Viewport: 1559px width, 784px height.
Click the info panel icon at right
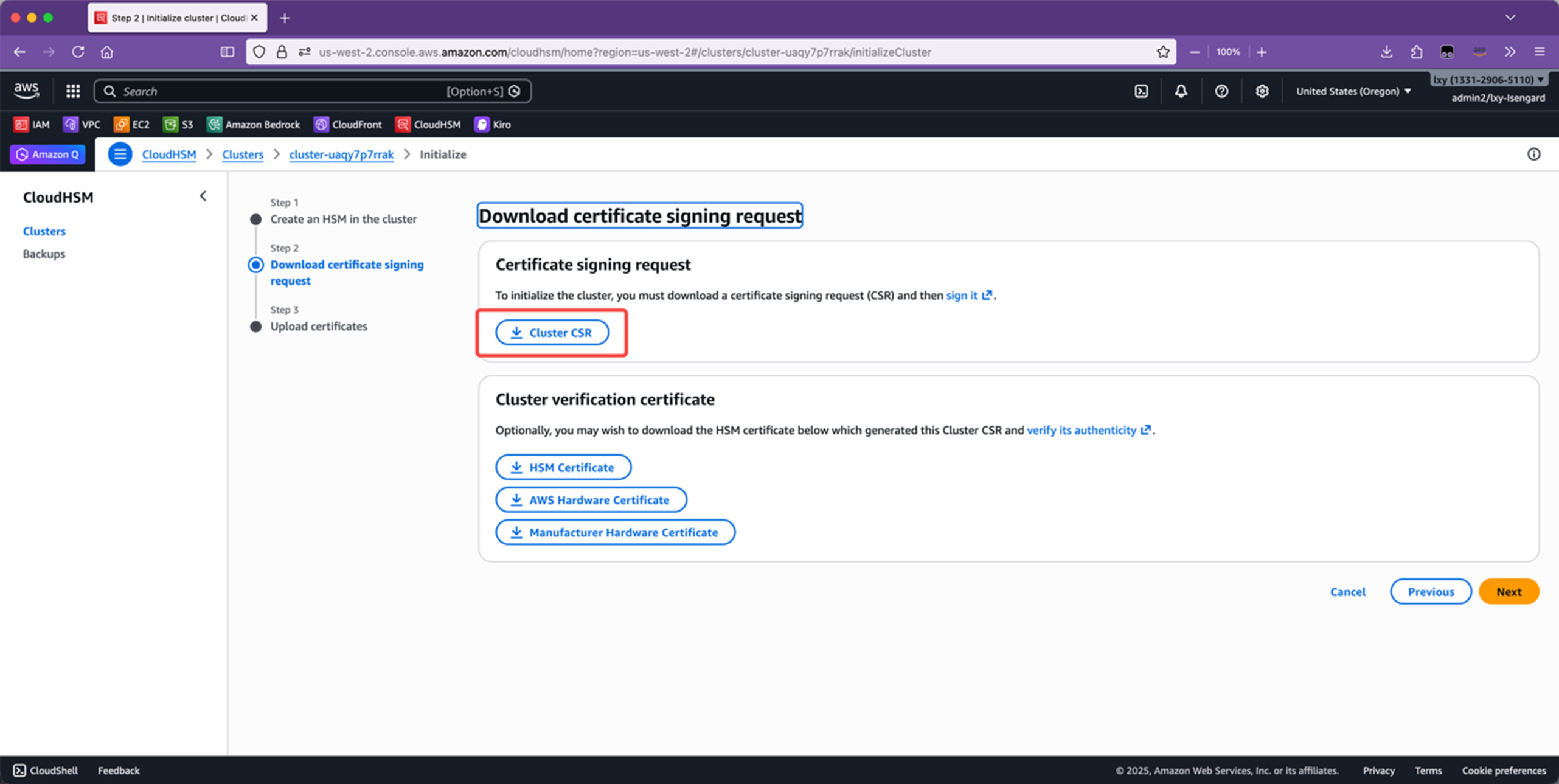click(1533, 154)
